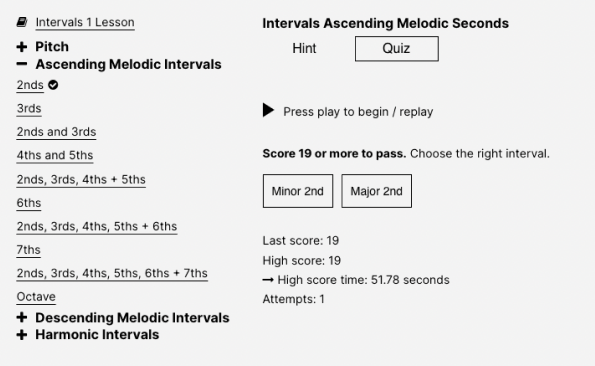Go to the 7ths exercise
This screenshot has width=595, height=366.
28,250
